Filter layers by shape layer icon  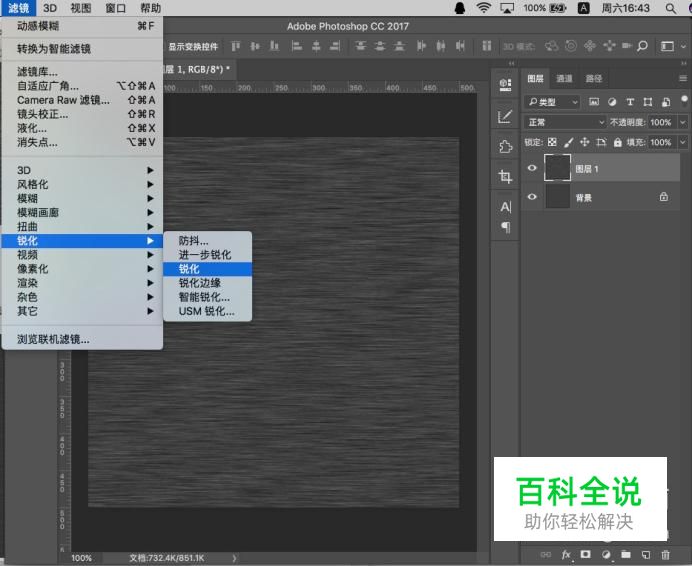(x=647, y=102)
